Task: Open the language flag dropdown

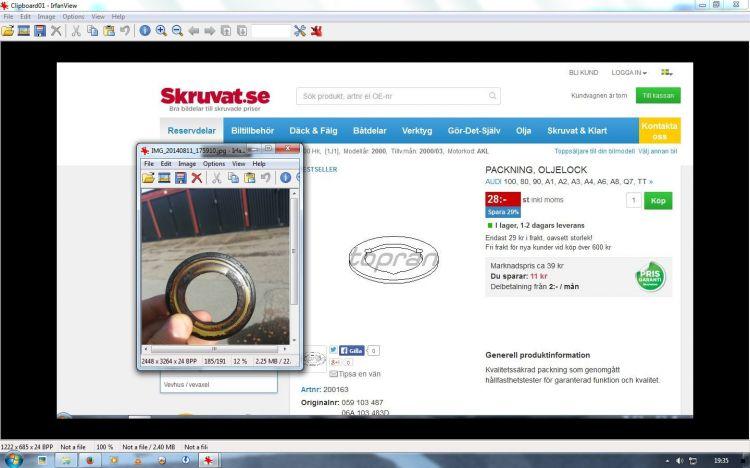Action: click(667, 73)
